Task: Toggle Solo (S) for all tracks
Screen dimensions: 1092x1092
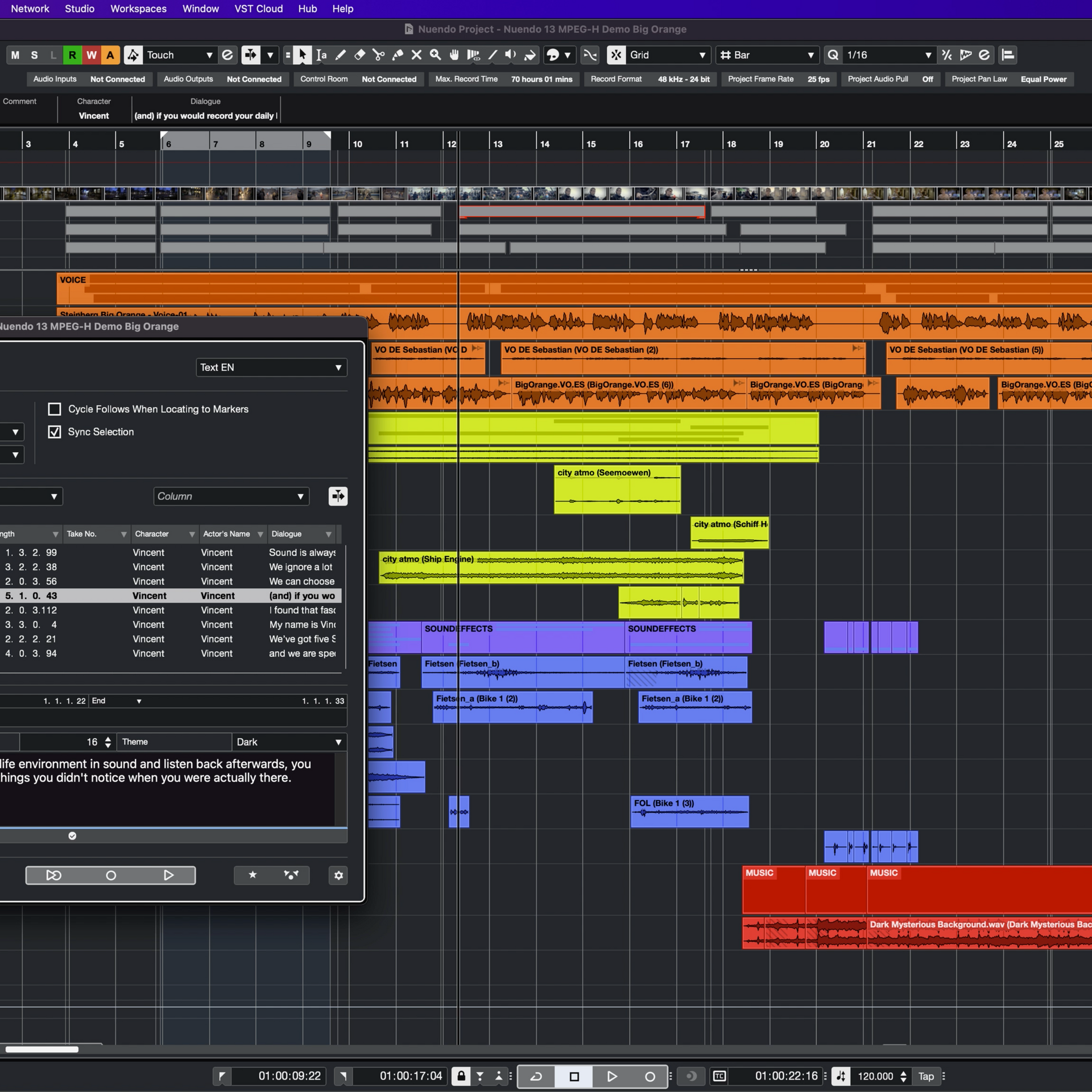Action: tap(34, 55)
